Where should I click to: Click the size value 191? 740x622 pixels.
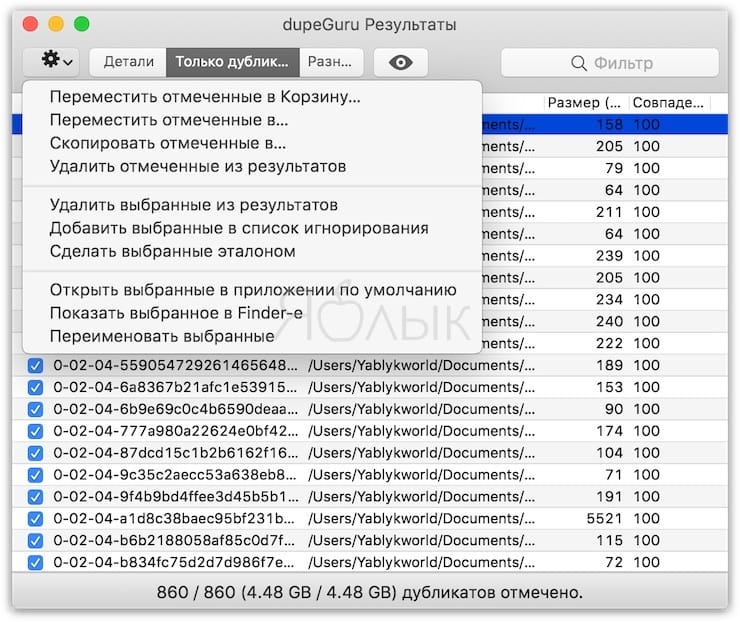[x=609, y=496]
